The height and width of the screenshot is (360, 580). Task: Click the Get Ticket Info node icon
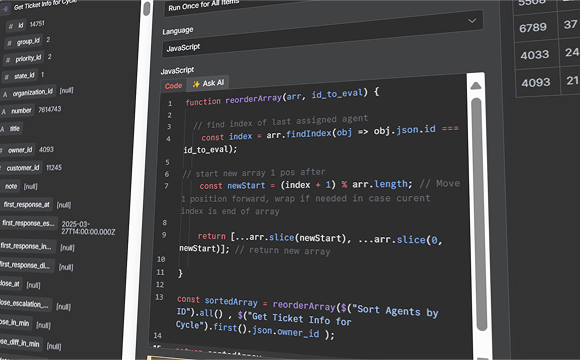click(x=5, y=9)
